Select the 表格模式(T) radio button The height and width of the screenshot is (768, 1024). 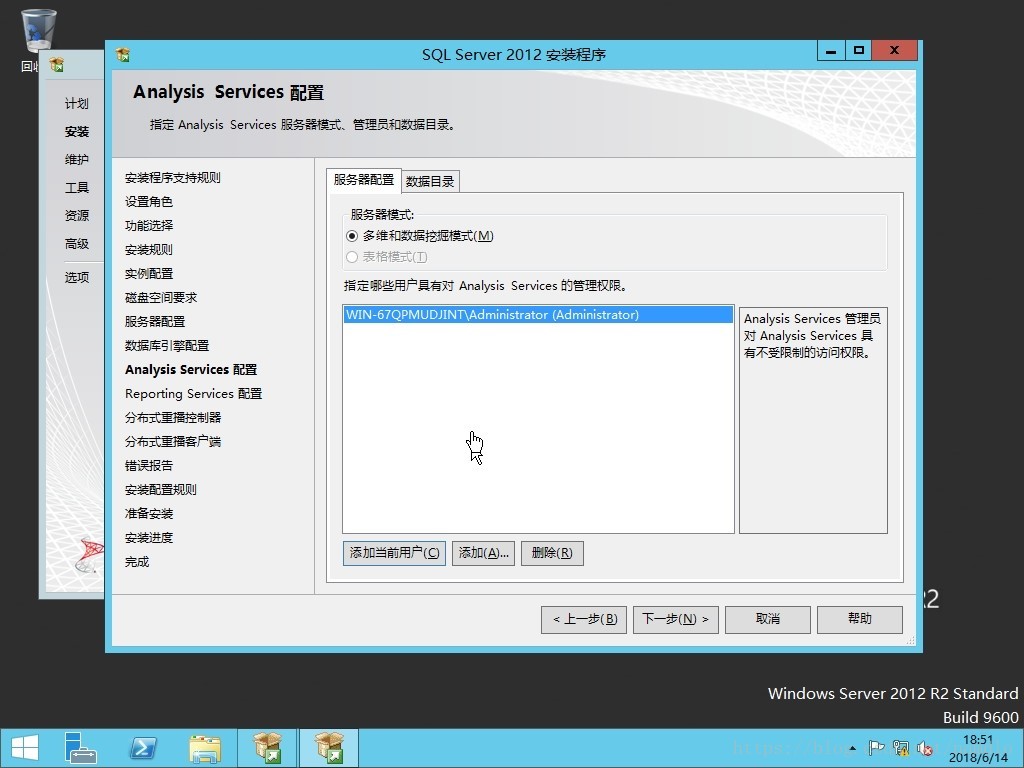click(x=352, y=257)
